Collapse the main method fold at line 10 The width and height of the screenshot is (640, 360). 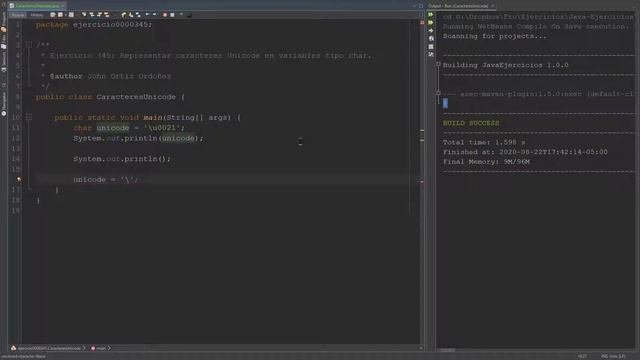click(29, 117)
